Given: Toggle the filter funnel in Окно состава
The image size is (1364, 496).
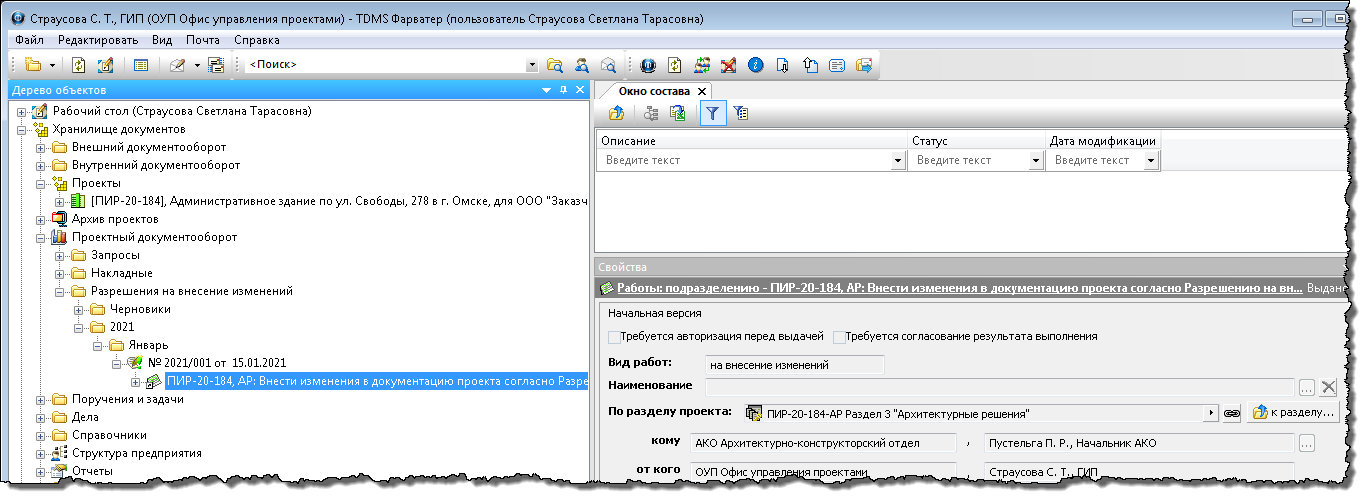Looking at the screenshot, I should 711,114.
